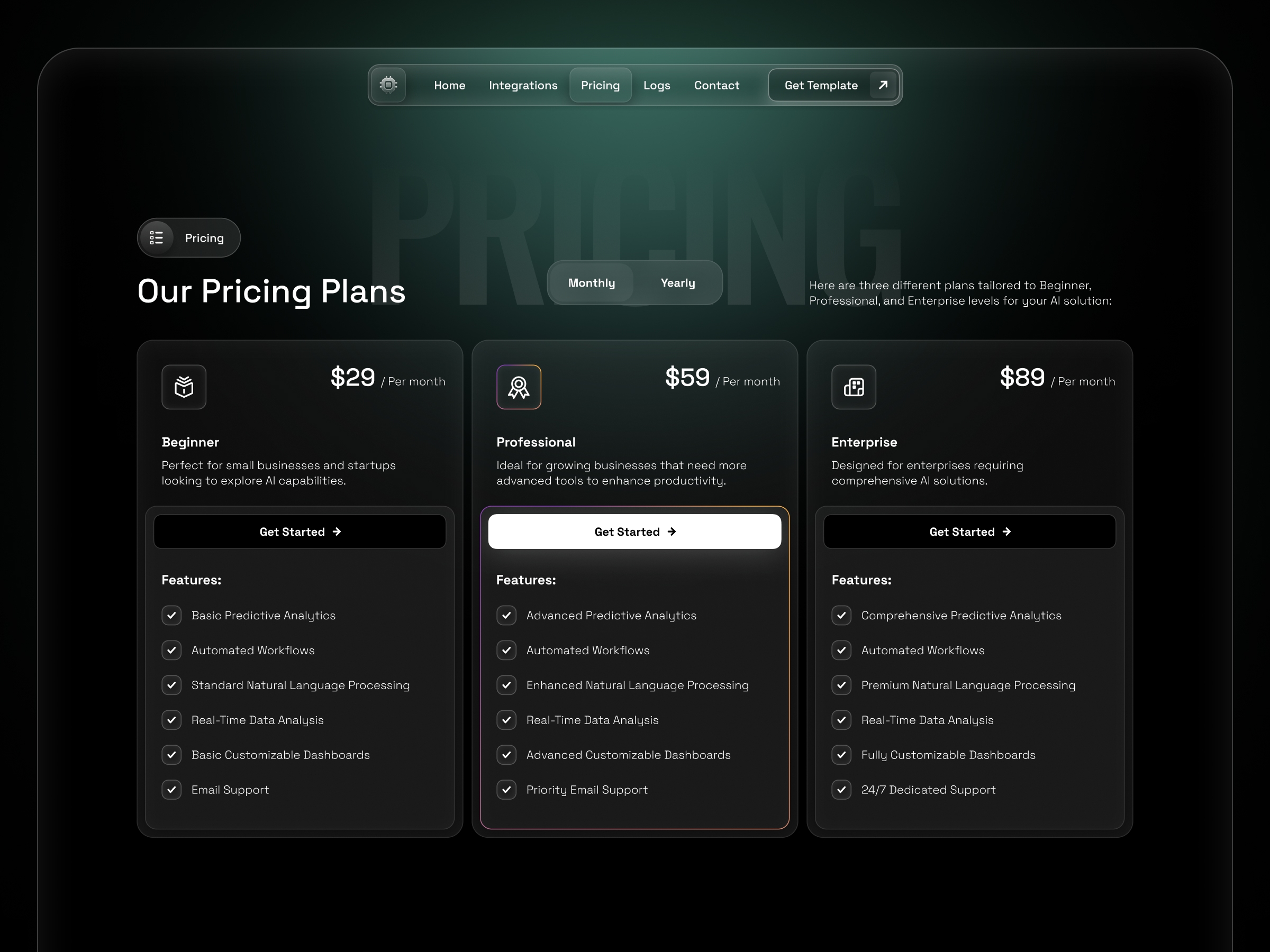The height and width of the screenshot is (952, 1270).
Task: Open the Logs nav item
Action: click(x=657, y=85)
